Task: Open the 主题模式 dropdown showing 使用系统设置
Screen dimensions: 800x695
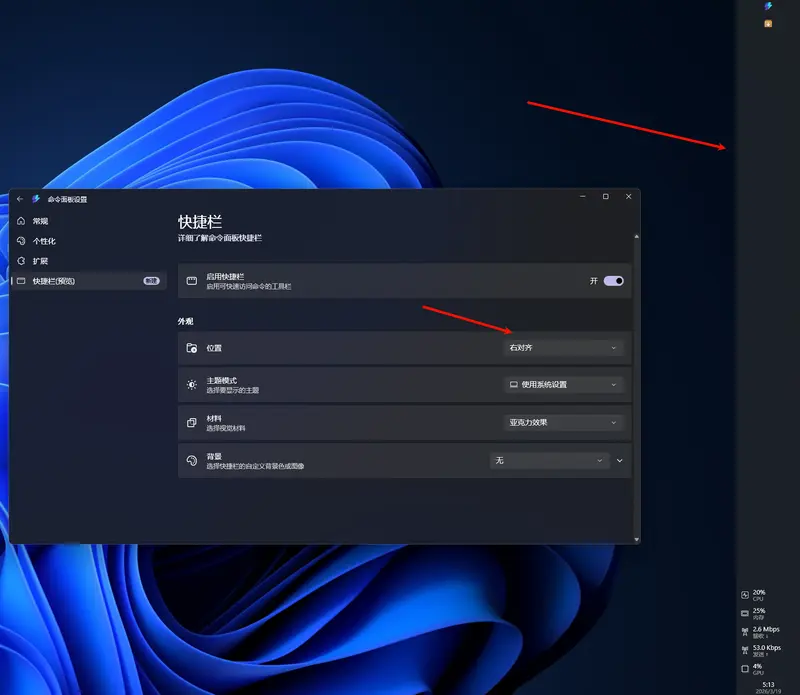Action: 563,386
